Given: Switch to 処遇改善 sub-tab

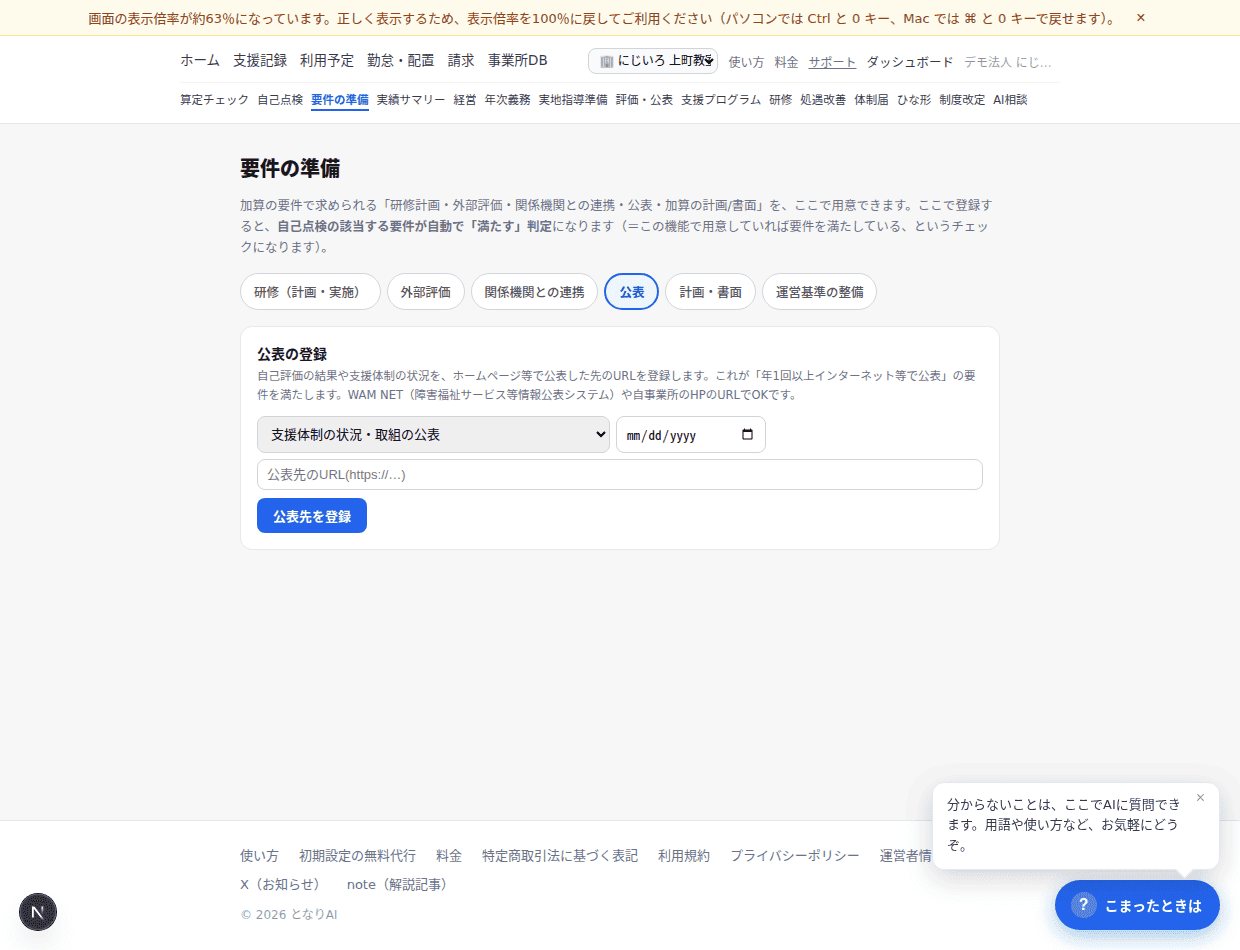Looking at the screenshot, I should coord(823,100).
